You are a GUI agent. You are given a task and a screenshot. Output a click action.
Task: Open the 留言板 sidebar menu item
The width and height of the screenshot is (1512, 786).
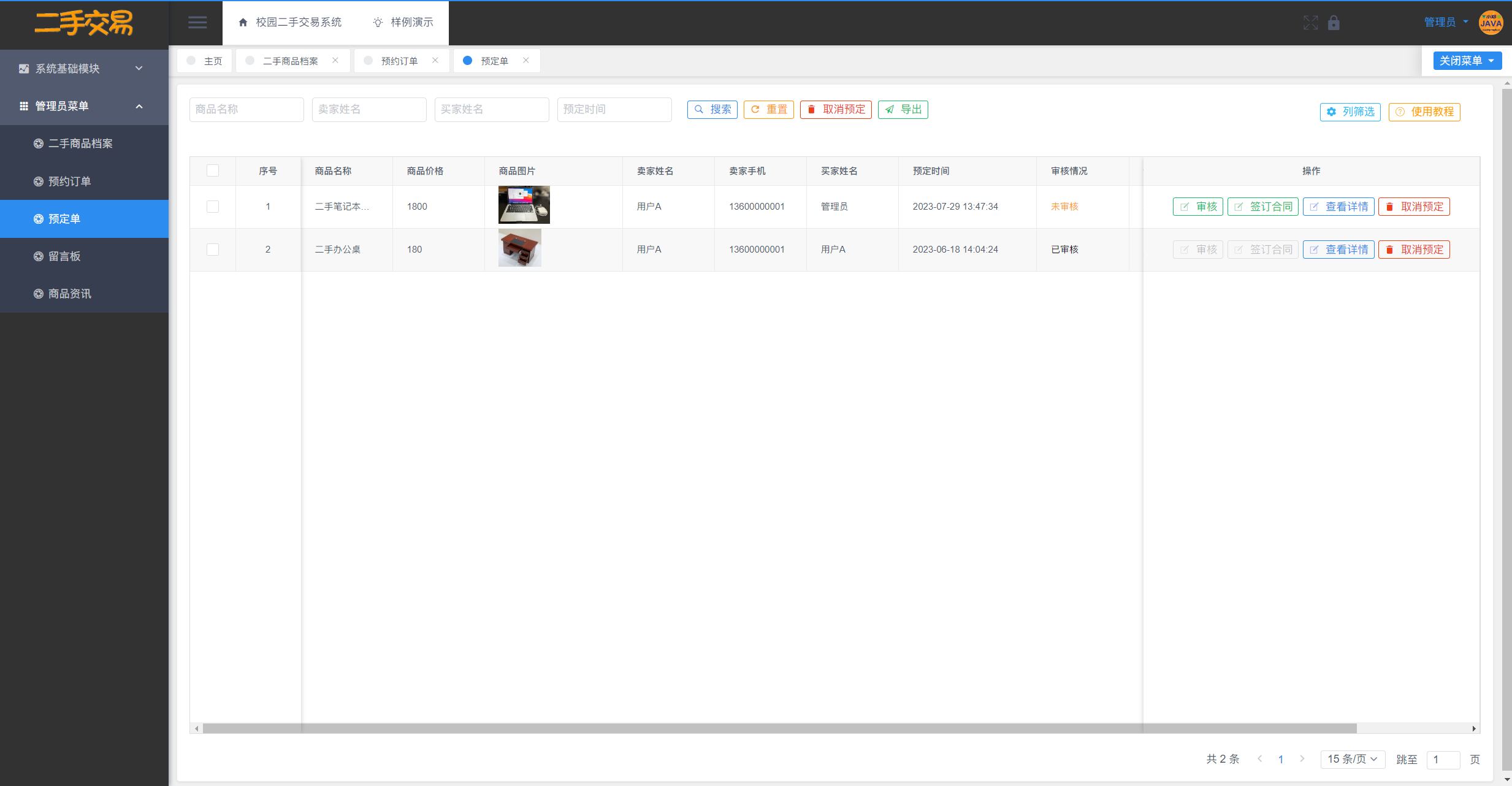point(63,256)
